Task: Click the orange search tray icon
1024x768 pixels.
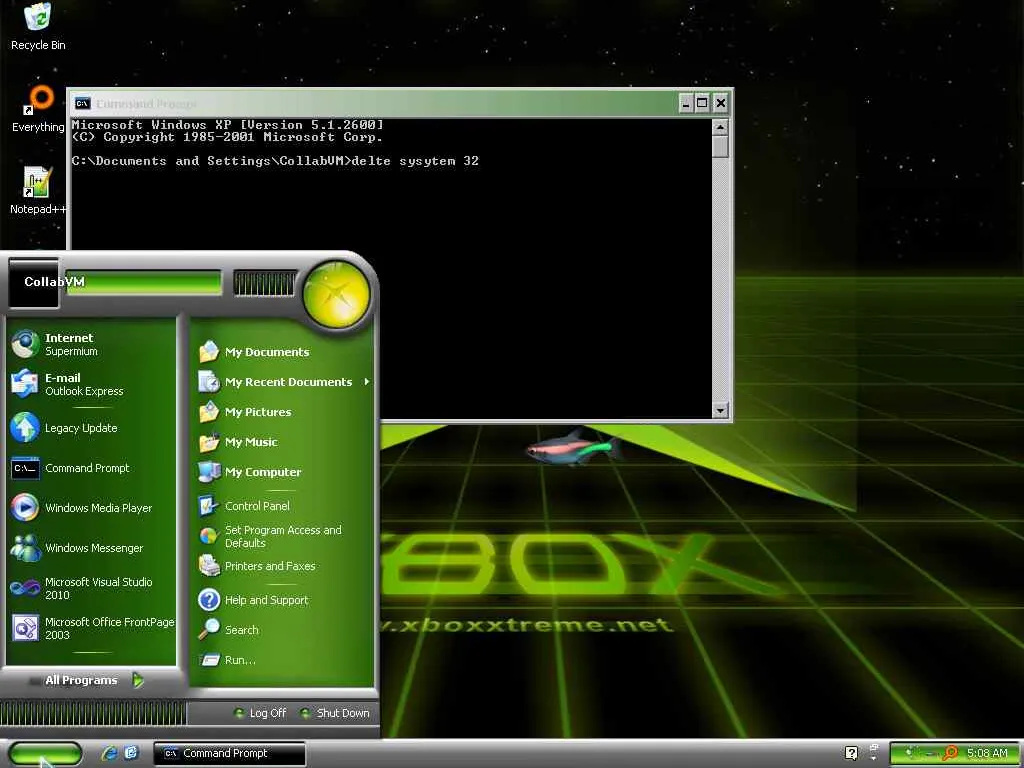Action: coord(950,753)
